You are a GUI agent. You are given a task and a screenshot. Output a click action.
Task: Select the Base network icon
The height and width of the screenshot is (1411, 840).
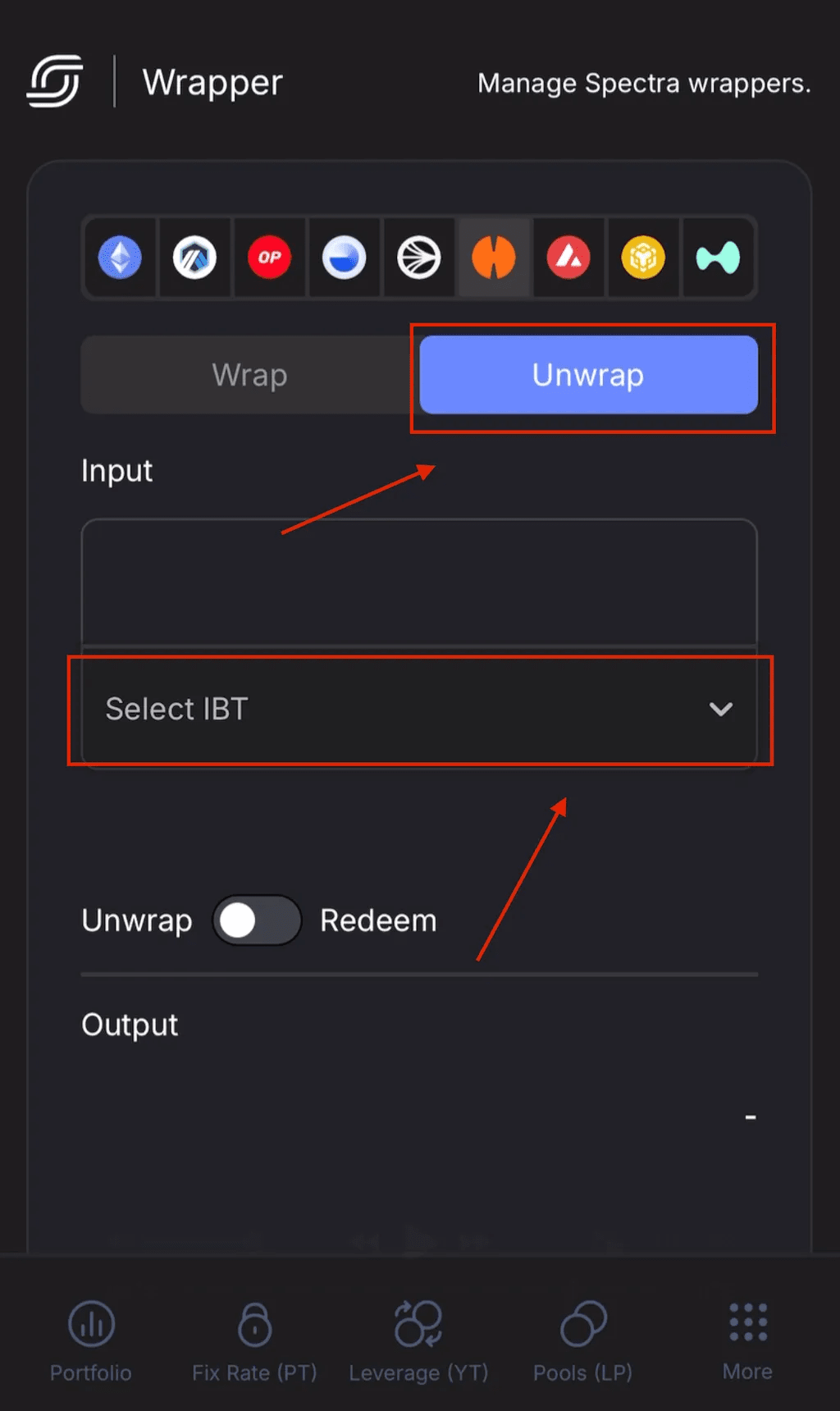pos(344,258)
